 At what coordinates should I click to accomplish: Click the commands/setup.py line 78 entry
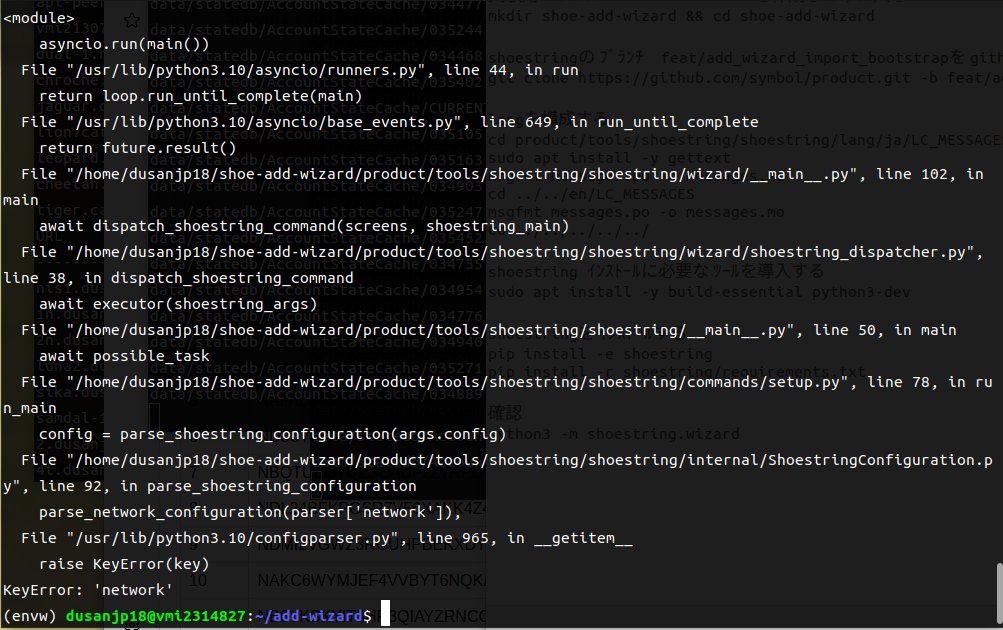pos(507,382)
